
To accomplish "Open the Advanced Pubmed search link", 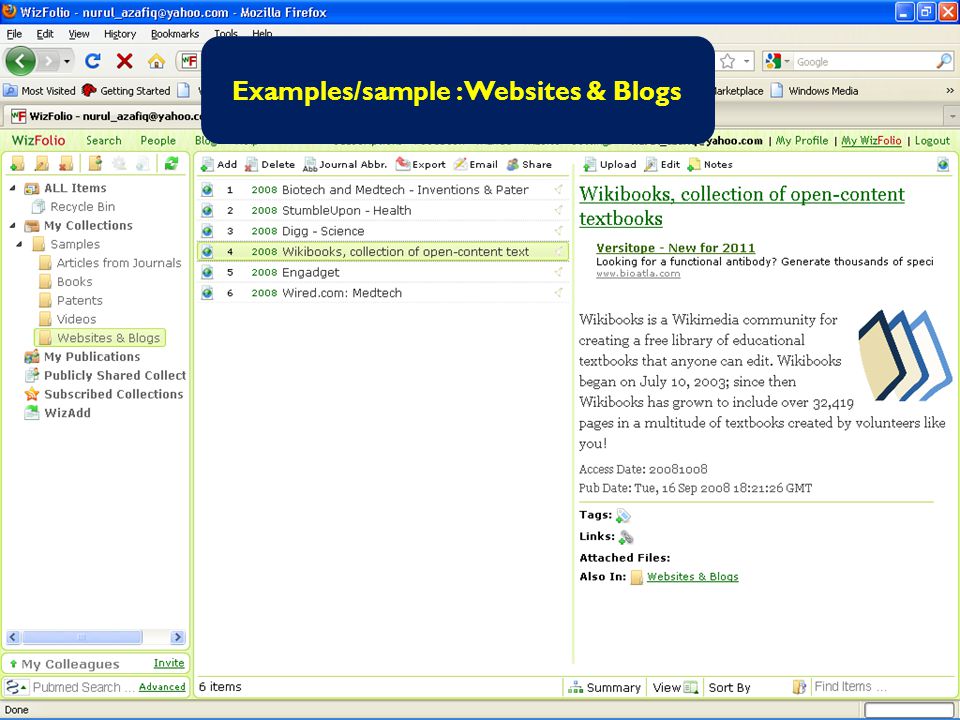I will pos(162,687).
